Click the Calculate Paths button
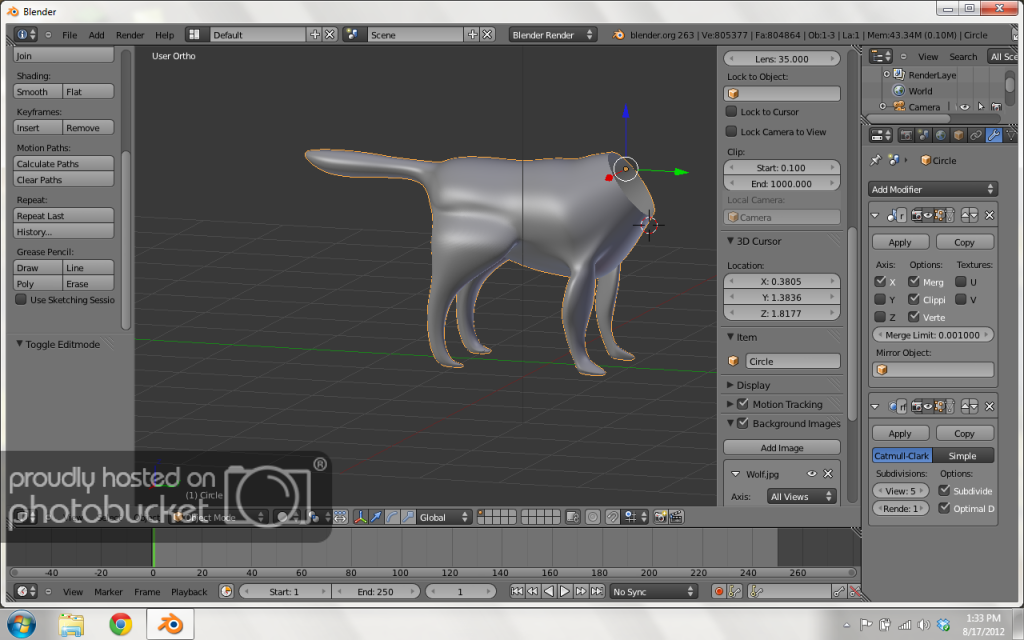Viewport: 1024px width, 640px height. 64,163
